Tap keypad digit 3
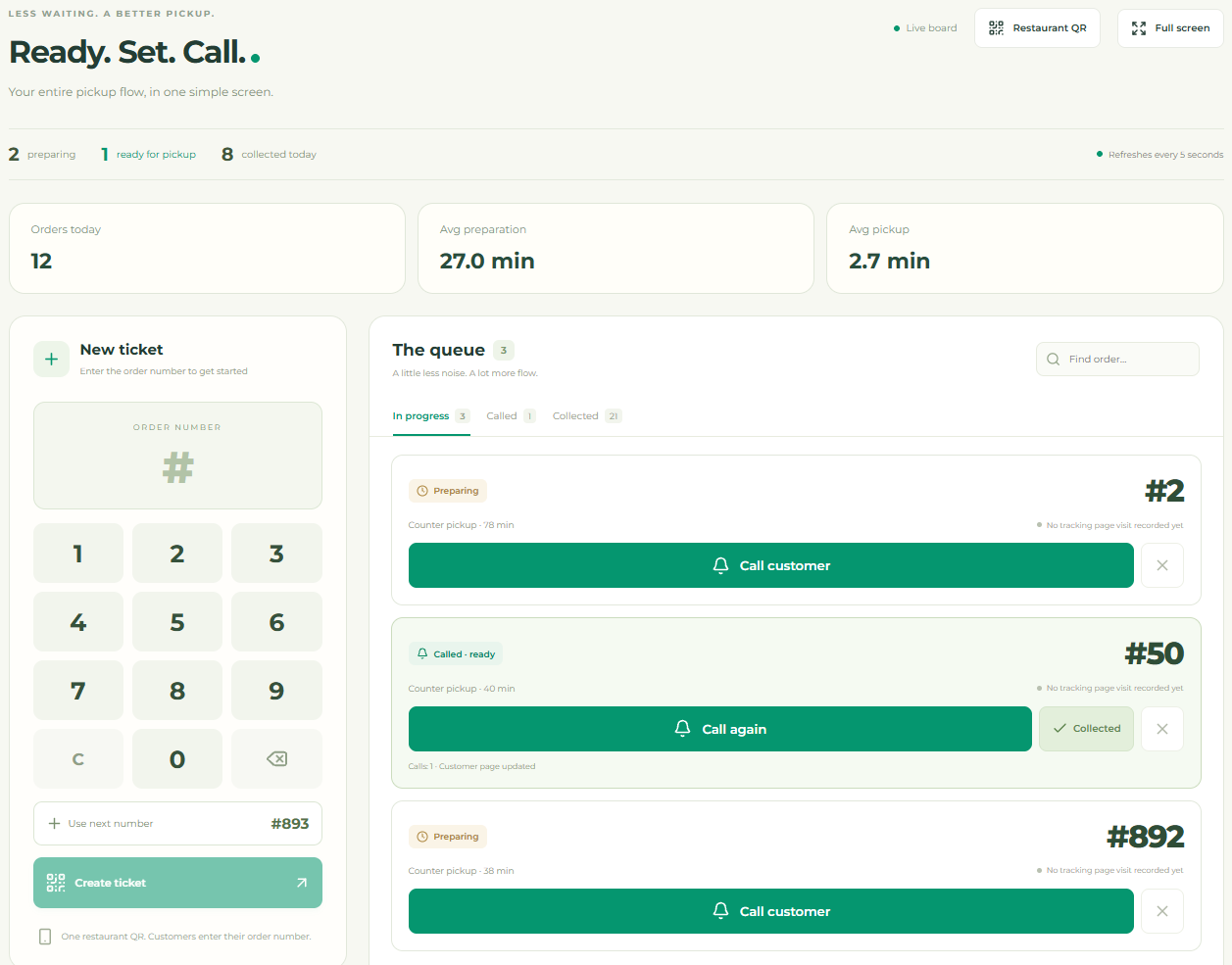Screen dimensions: 1232x965 [276, 554]
